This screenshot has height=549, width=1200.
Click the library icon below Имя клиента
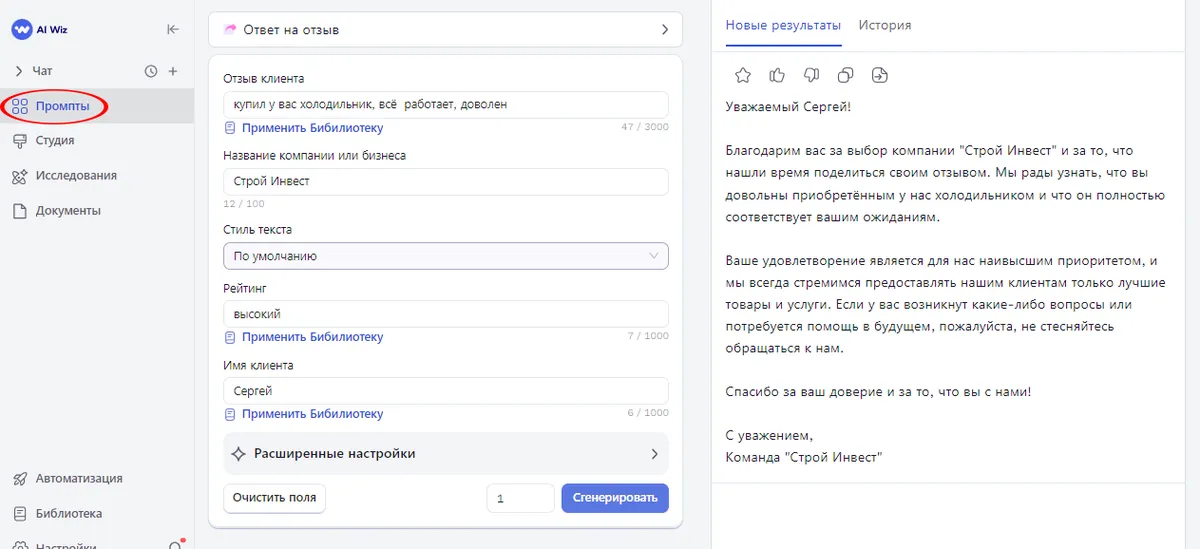[230, 414]
